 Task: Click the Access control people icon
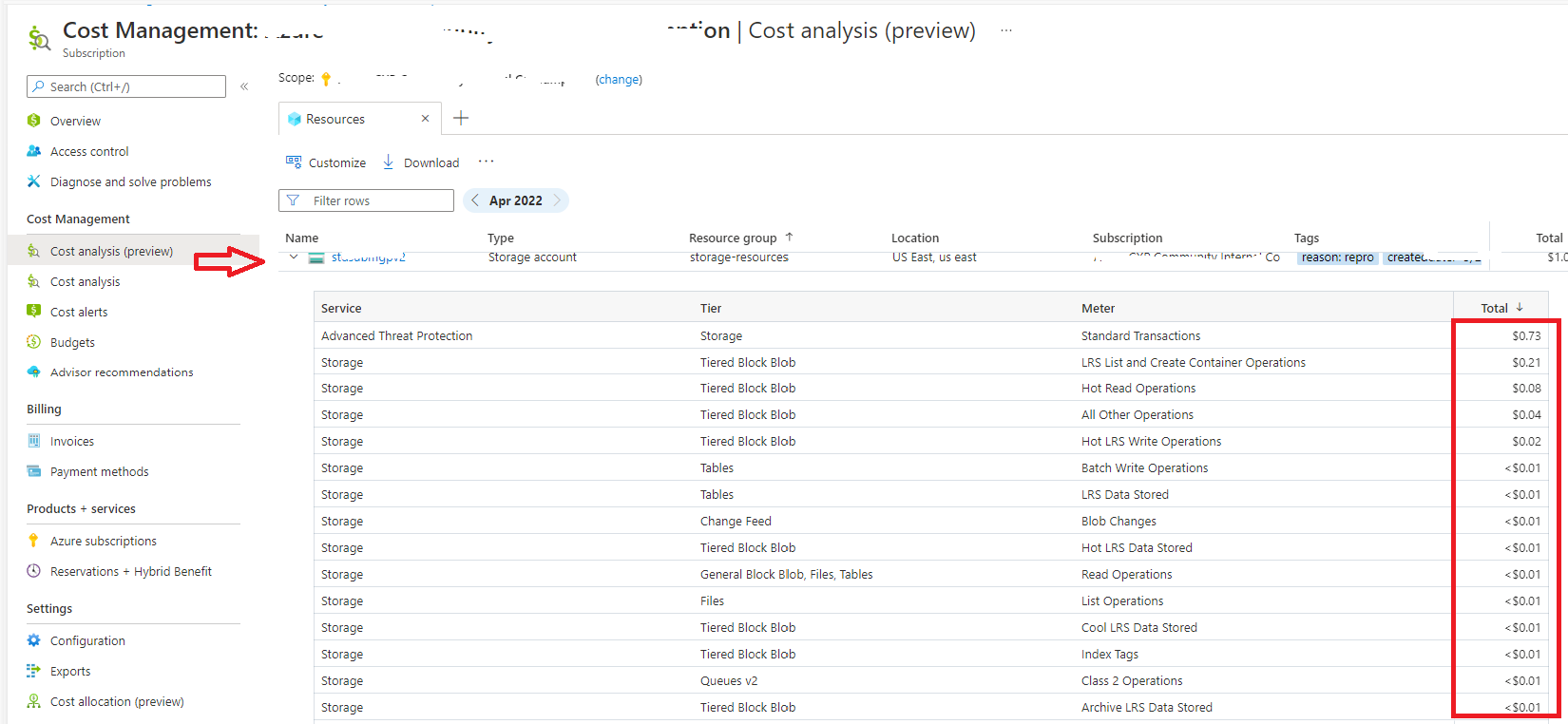click(x=34, y=151)
